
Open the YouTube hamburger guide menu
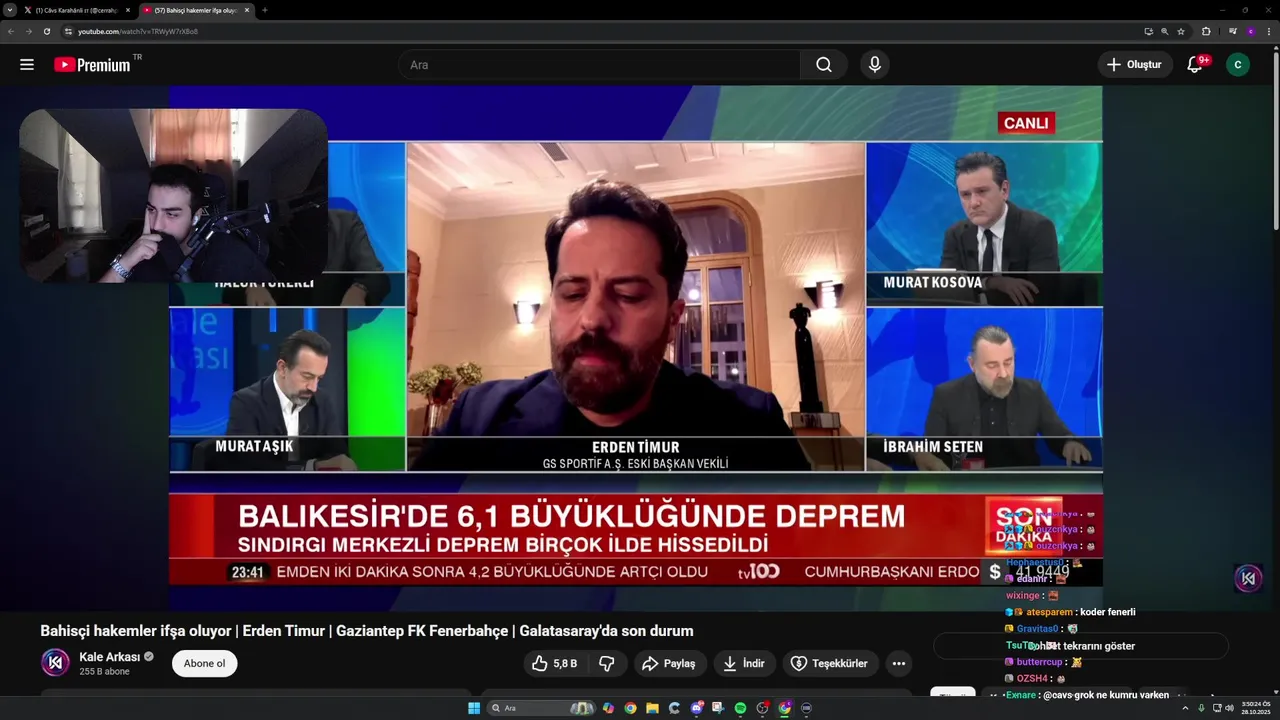click(x=27, y=65)
